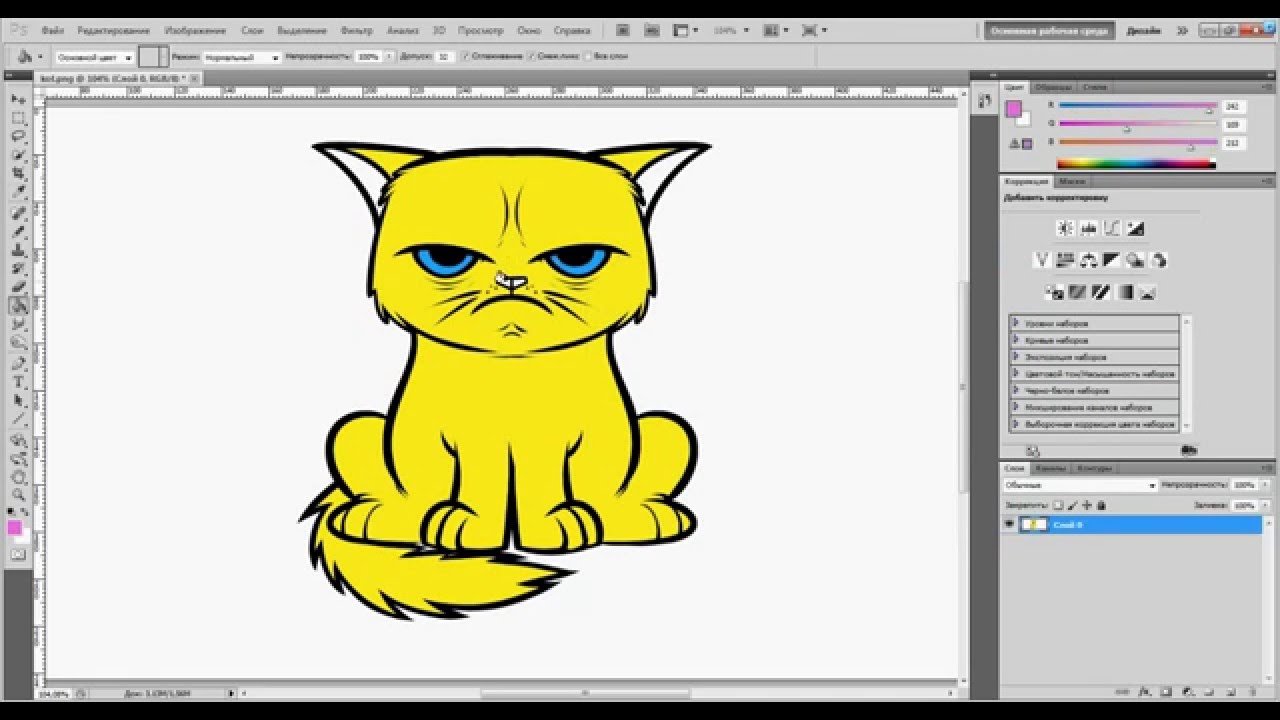Add a Color Balance adjustment
The width and height of the screenshot is (1280, 720).
(x=1088, y=260)
